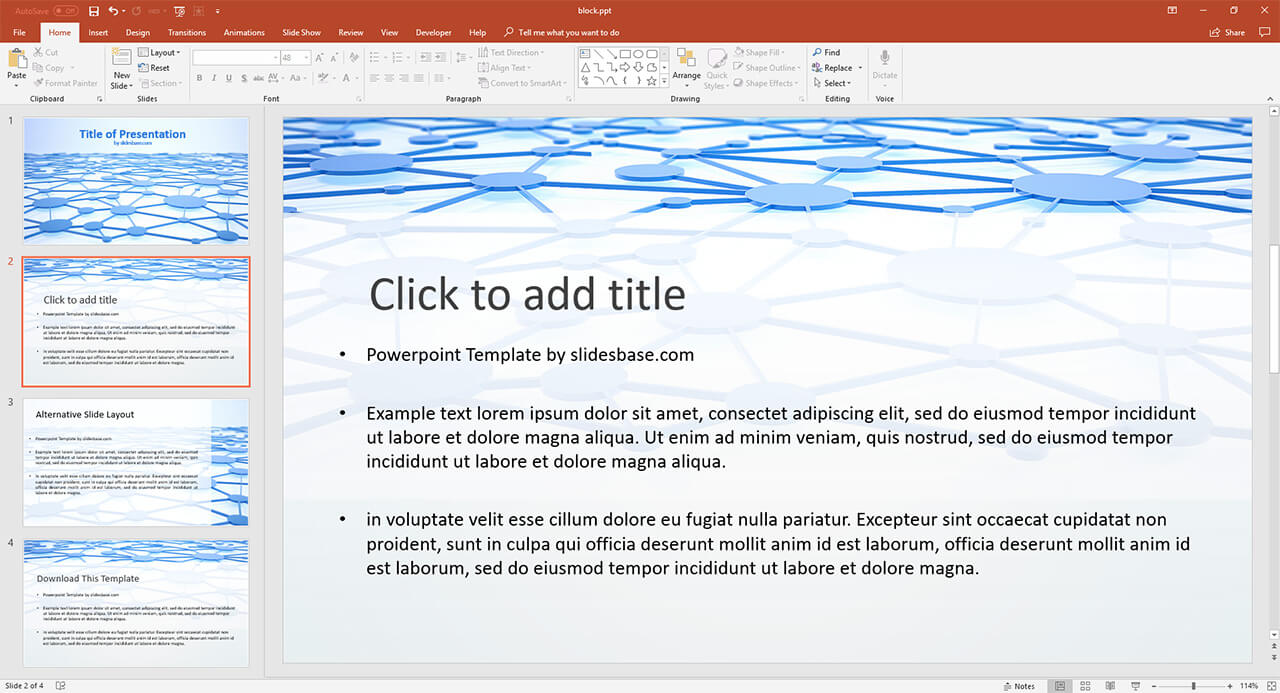This screenshot has height=693, width=1280.
Task: Toggle the AutoSave switch
Action: pyautogui.click(x=66, y=11)
